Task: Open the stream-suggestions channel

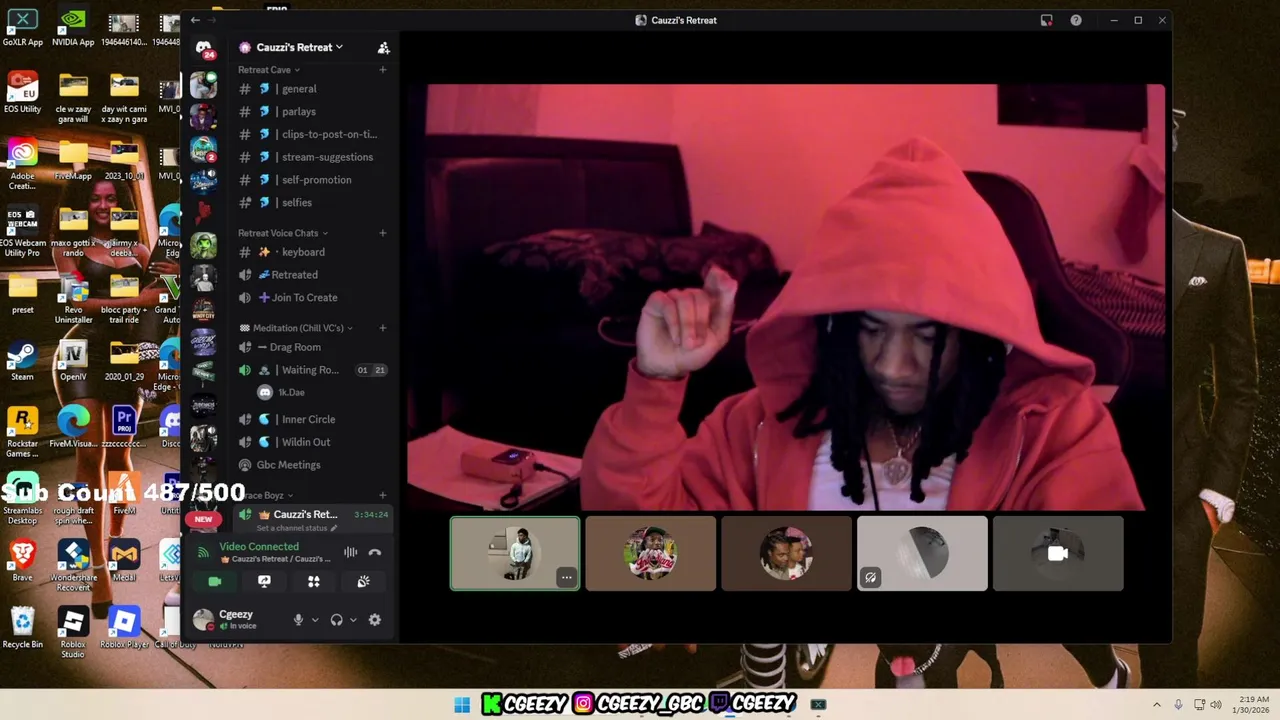Action: coord(313,157)
